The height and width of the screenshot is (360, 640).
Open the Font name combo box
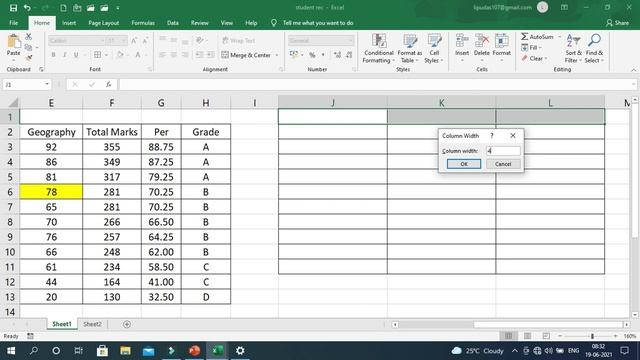[x=77, y=40]
